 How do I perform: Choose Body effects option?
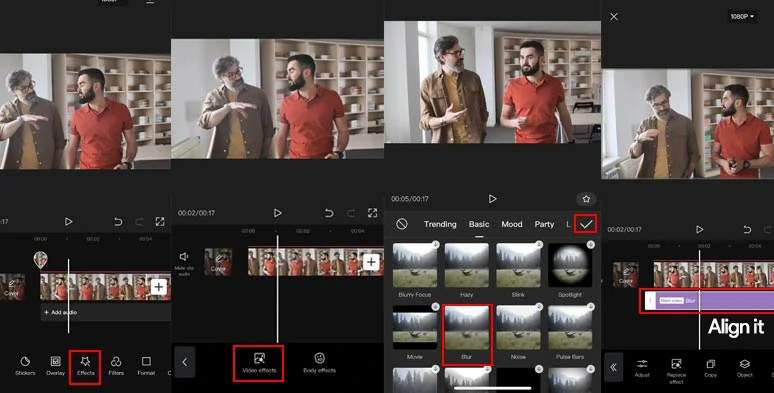(x=319, y=363)
